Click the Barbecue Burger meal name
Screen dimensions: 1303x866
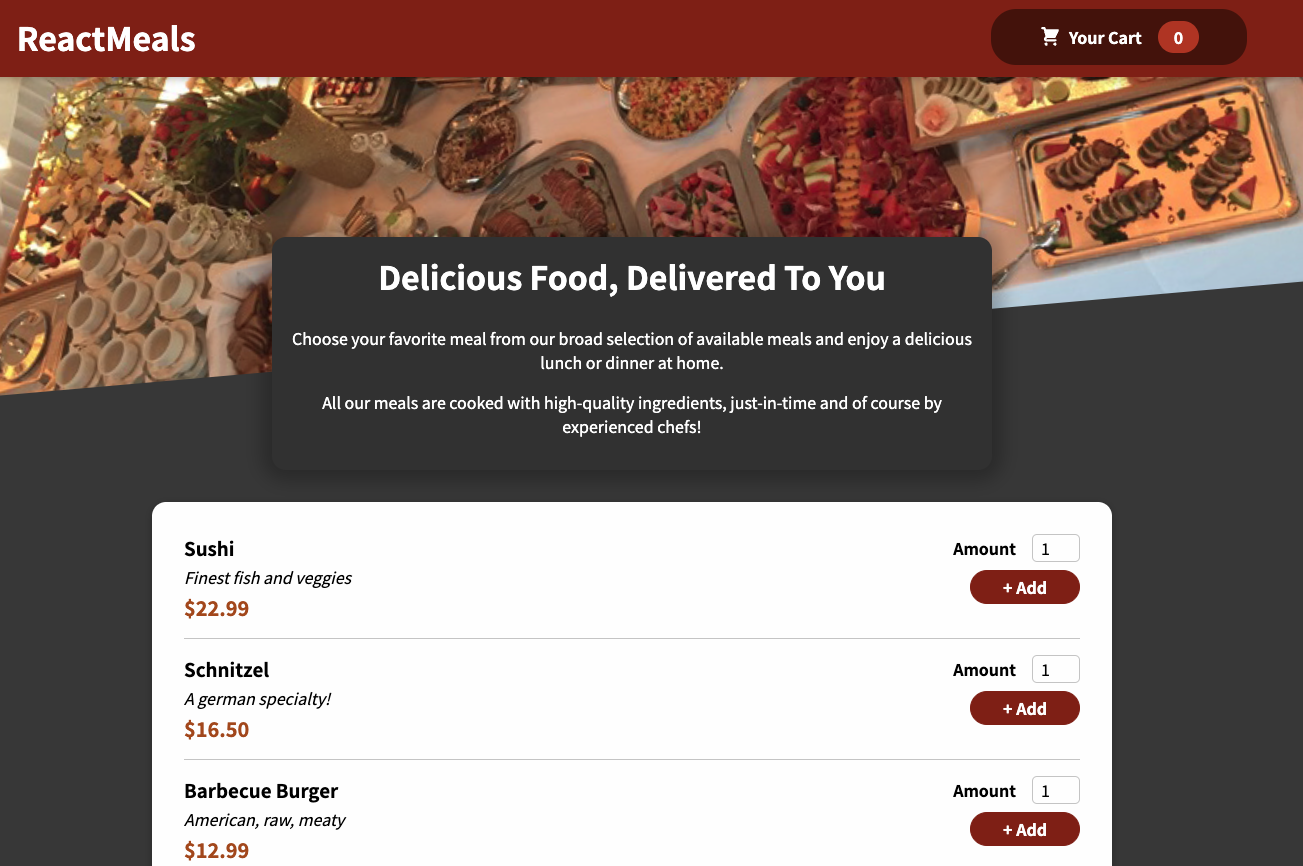click(x=261, y=790)
